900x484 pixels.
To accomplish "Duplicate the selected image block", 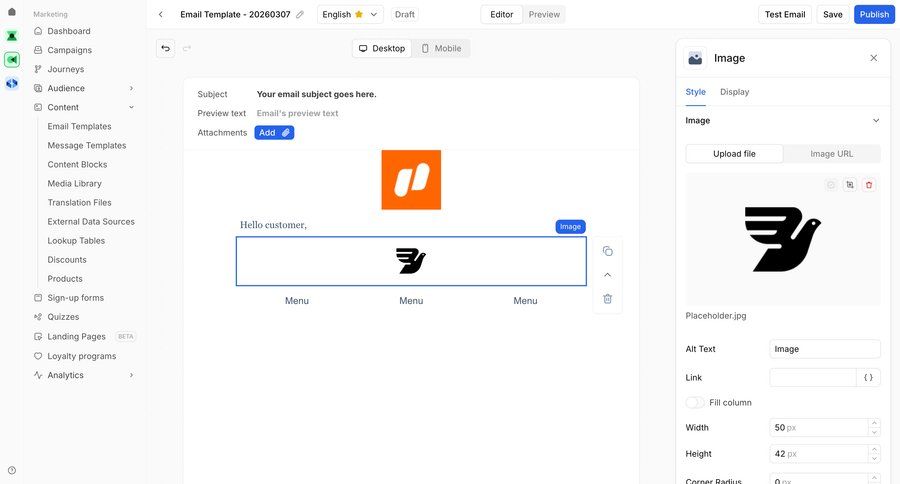I will pyautogui.click(x=607, y=251).
